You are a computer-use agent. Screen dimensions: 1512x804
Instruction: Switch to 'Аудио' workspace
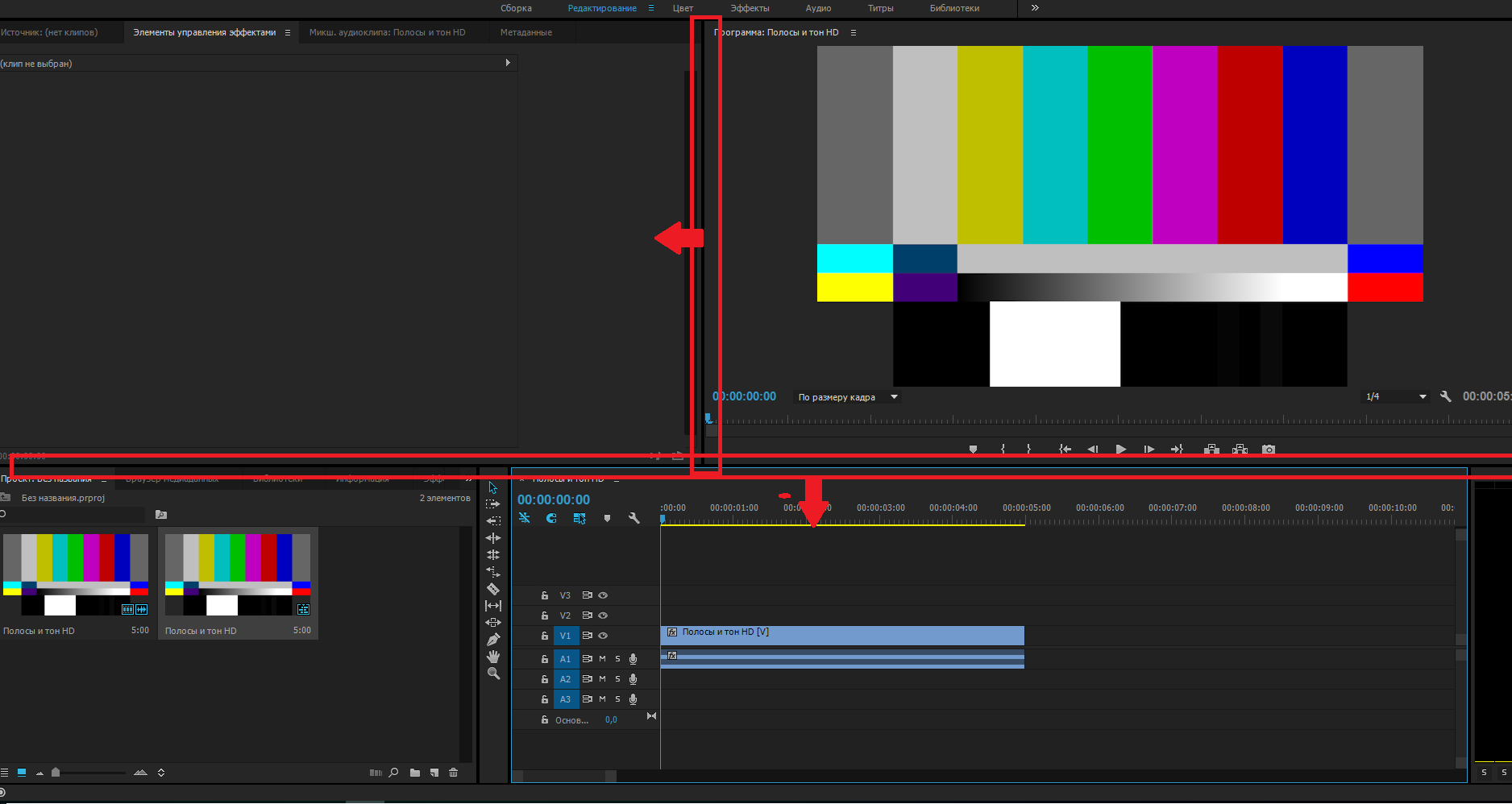click(x=818, y=8)
